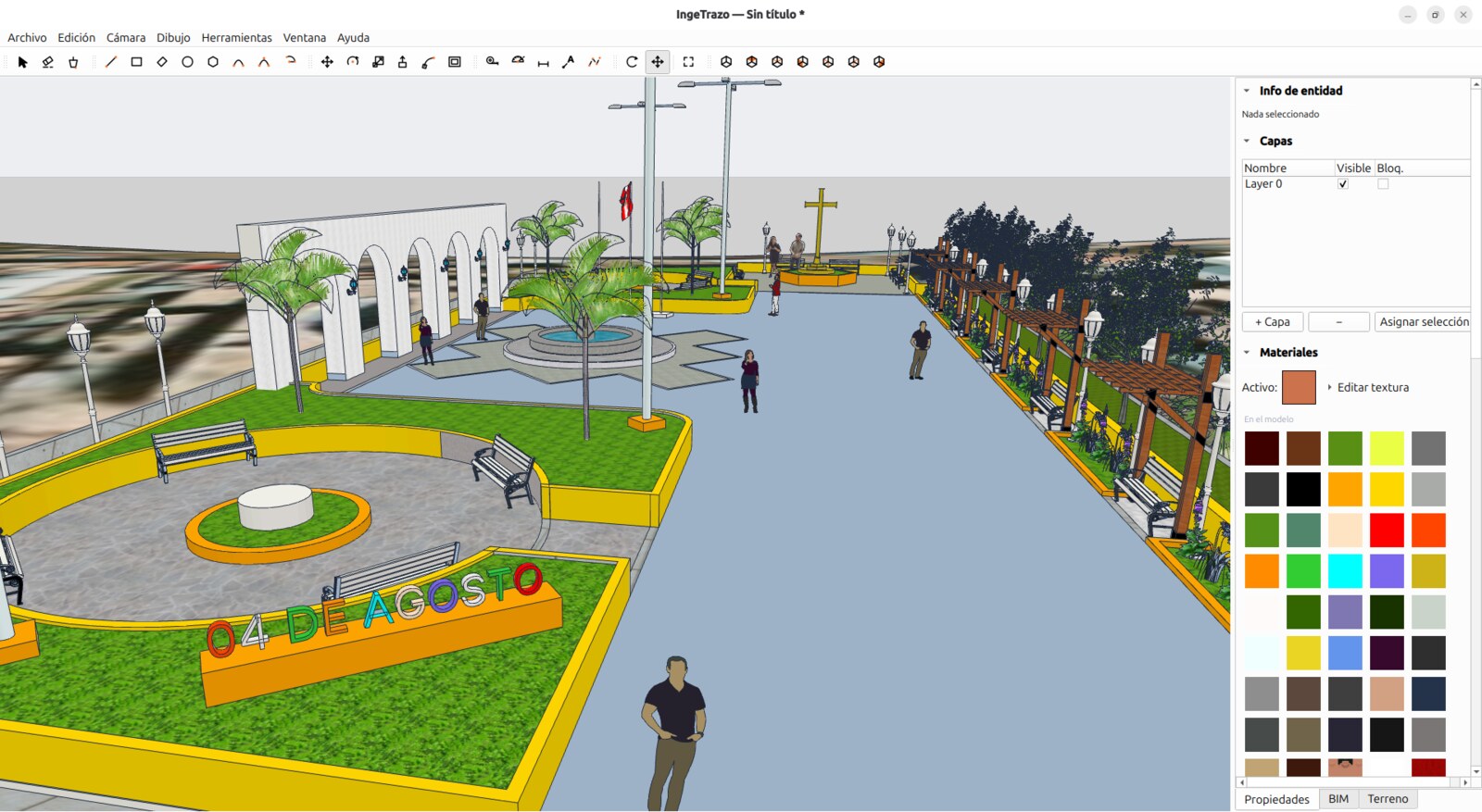Toggle Layer 0 lock checkbox
Screen dimensions: 1482x812
tap(1383, 184)
